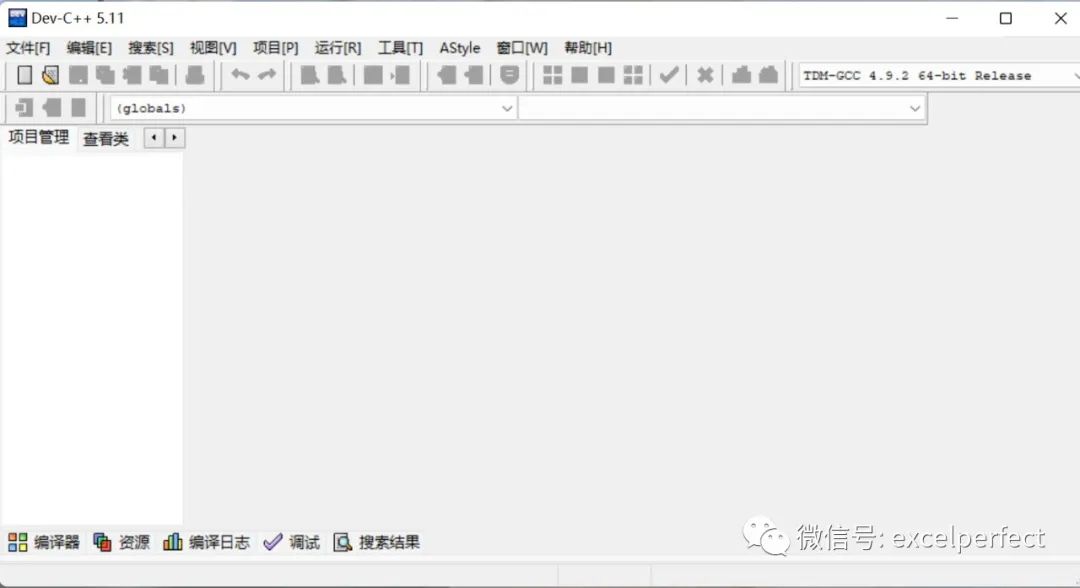Open the 运行[R] menu
Viewport: 1080px width, 588px height.
click(x=338, y=48)
